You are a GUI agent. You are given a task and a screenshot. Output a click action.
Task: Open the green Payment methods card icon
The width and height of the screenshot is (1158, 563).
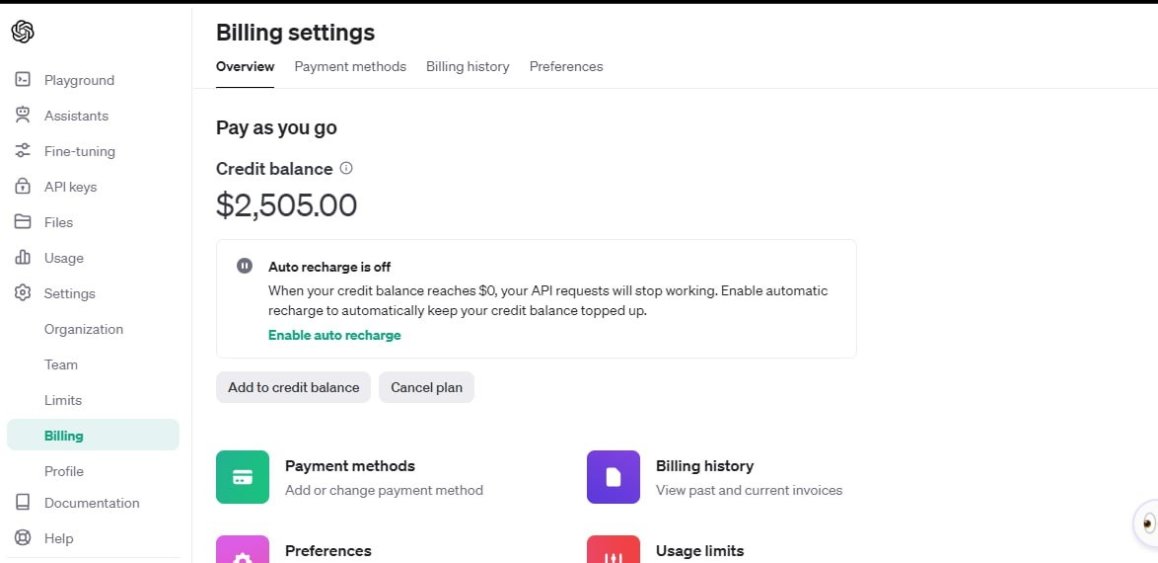pyautogui.click(x=242, y=477)
